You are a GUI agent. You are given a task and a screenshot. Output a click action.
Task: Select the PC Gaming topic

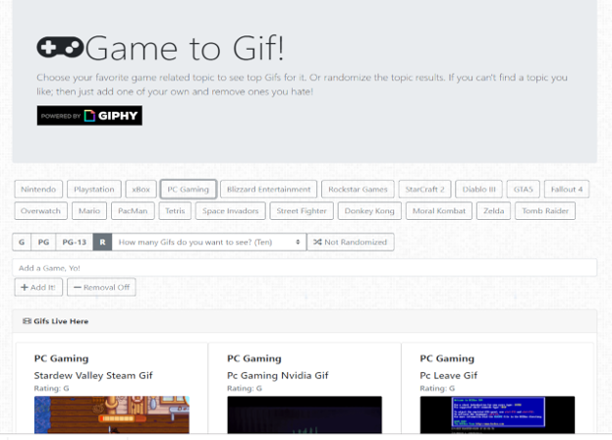pyautogui.click(x=188, y=189)
